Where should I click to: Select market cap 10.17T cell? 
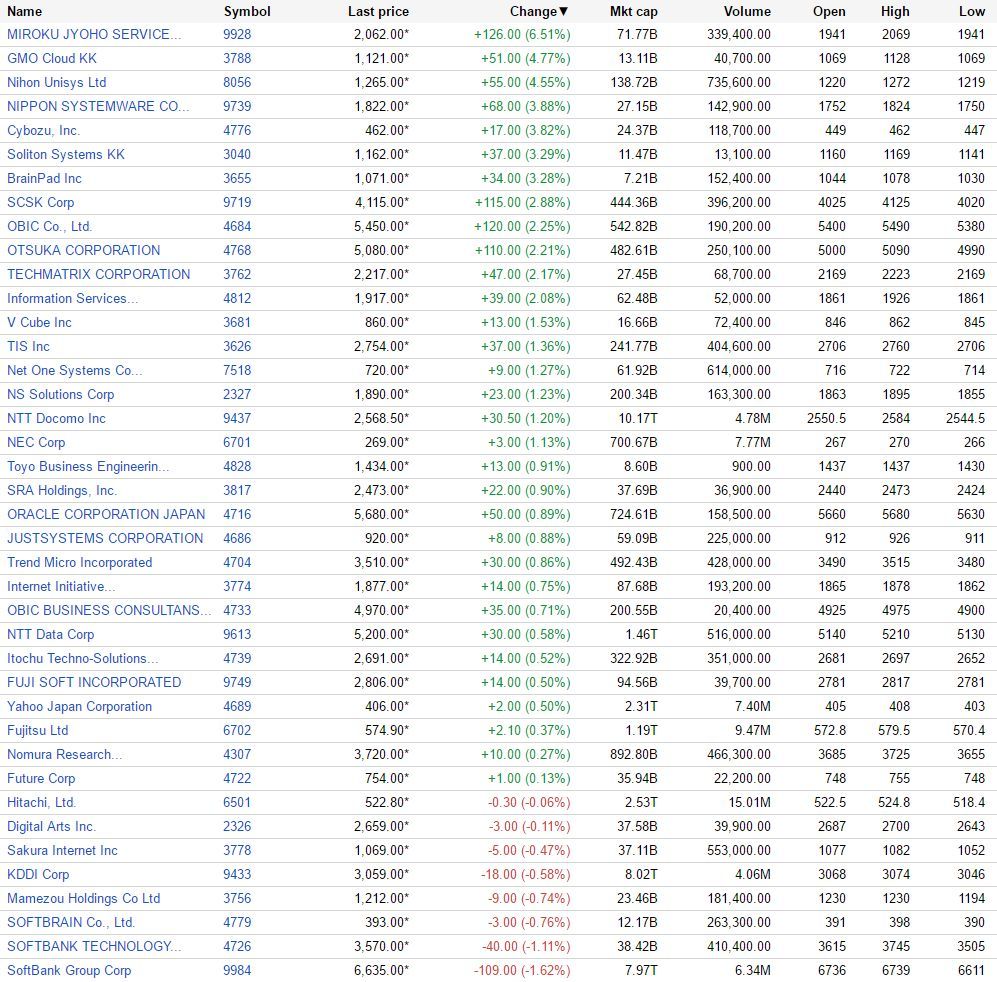(x=637, y=418)
